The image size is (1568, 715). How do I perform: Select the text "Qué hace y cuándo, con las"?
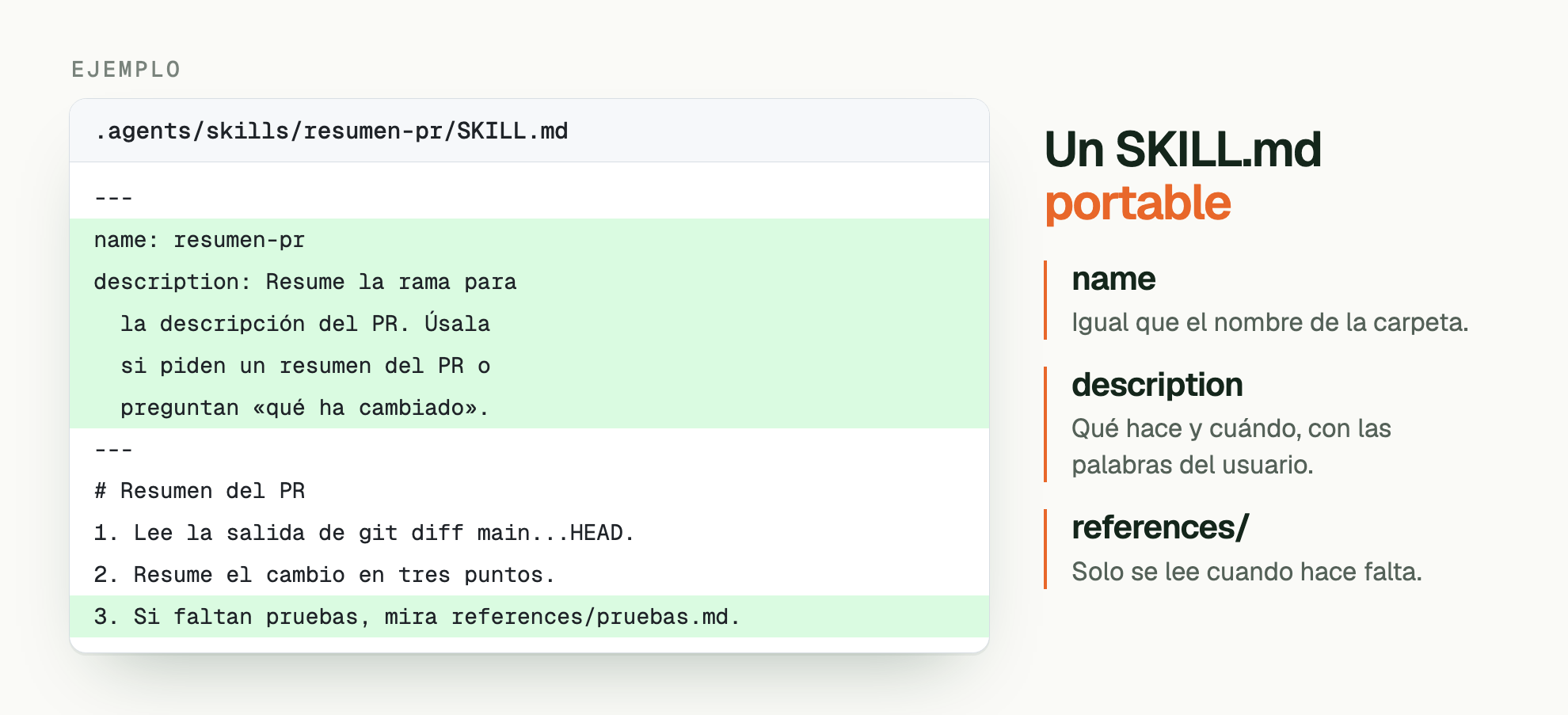1231,428
